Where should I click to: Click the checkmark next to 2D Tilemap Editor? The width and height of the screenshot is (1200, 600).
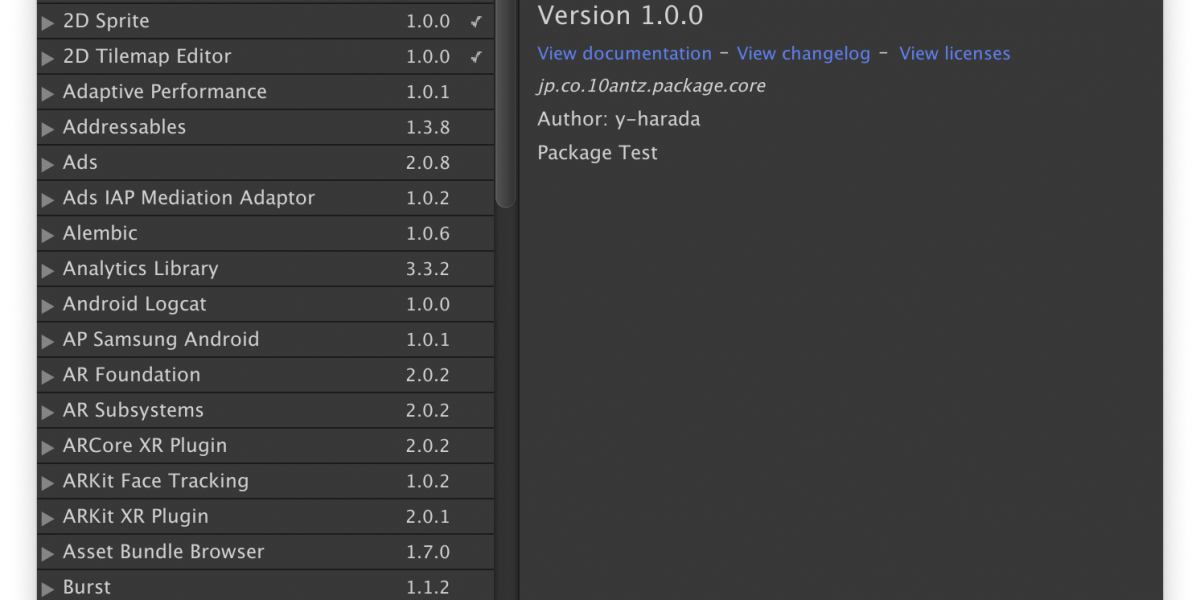pos(476,57)
